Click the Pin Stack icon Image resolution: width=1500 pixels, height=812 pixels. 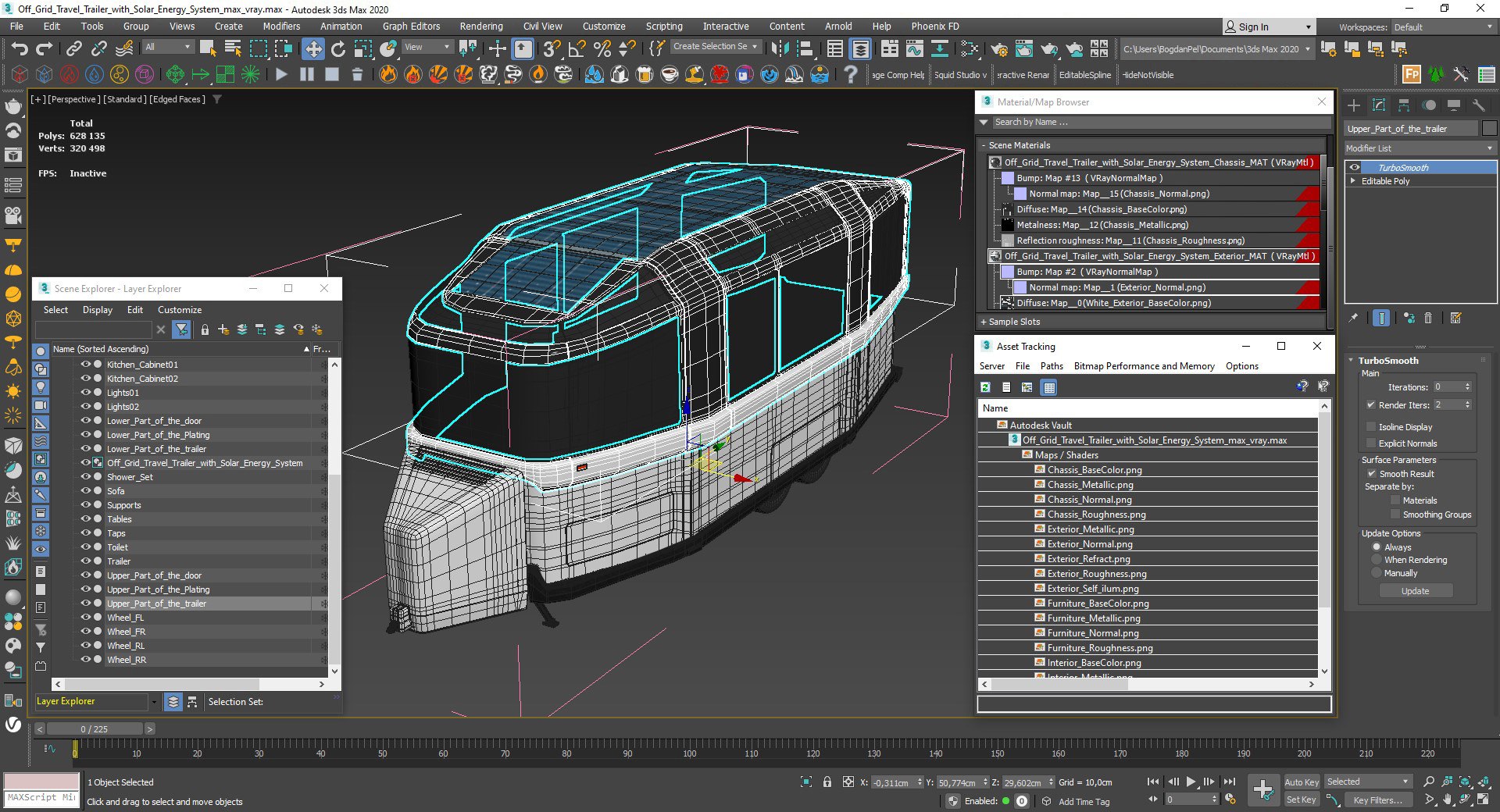click(x=1354, y=318)
